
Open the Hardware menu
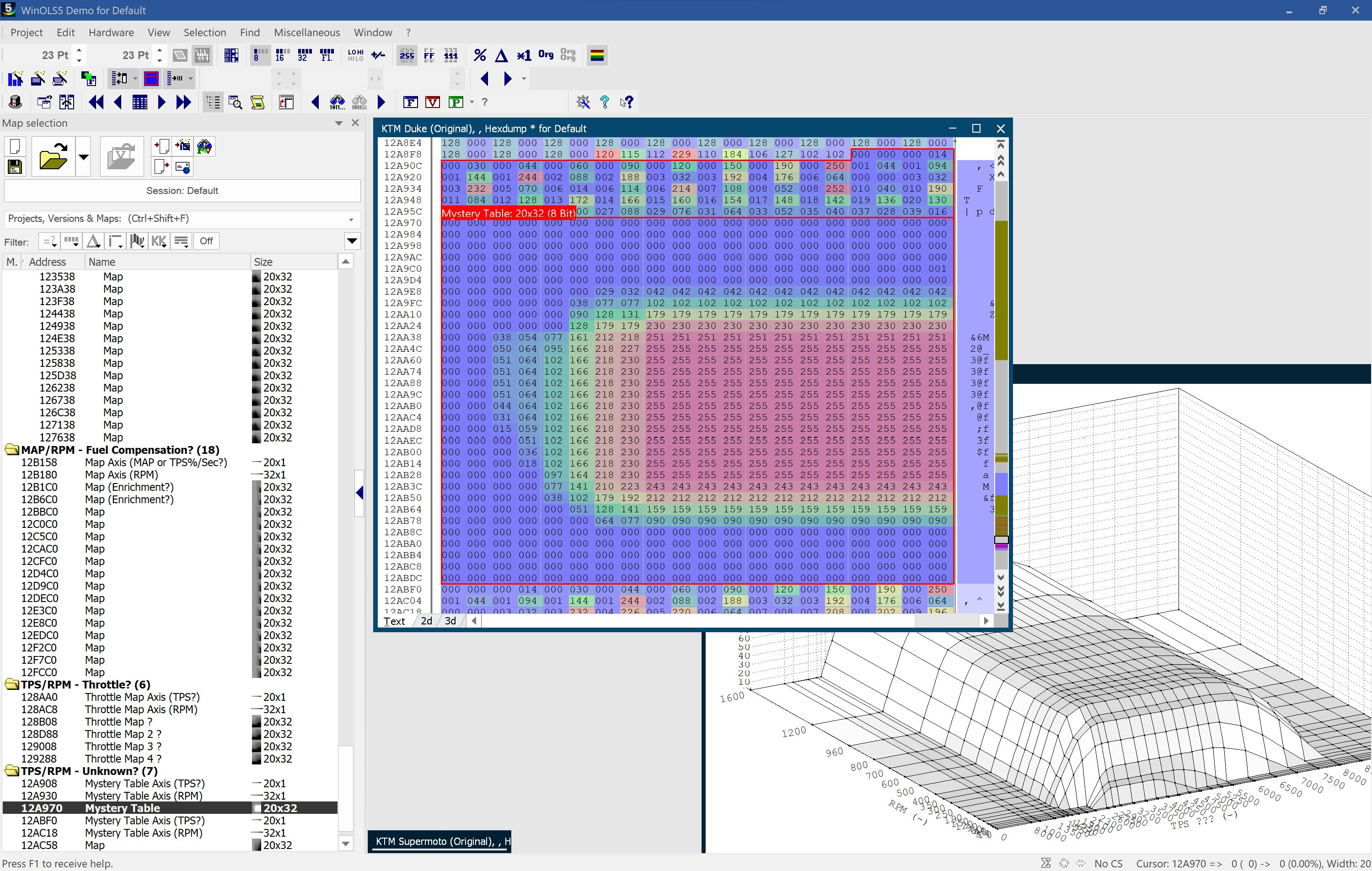click(x=111, y=32)
